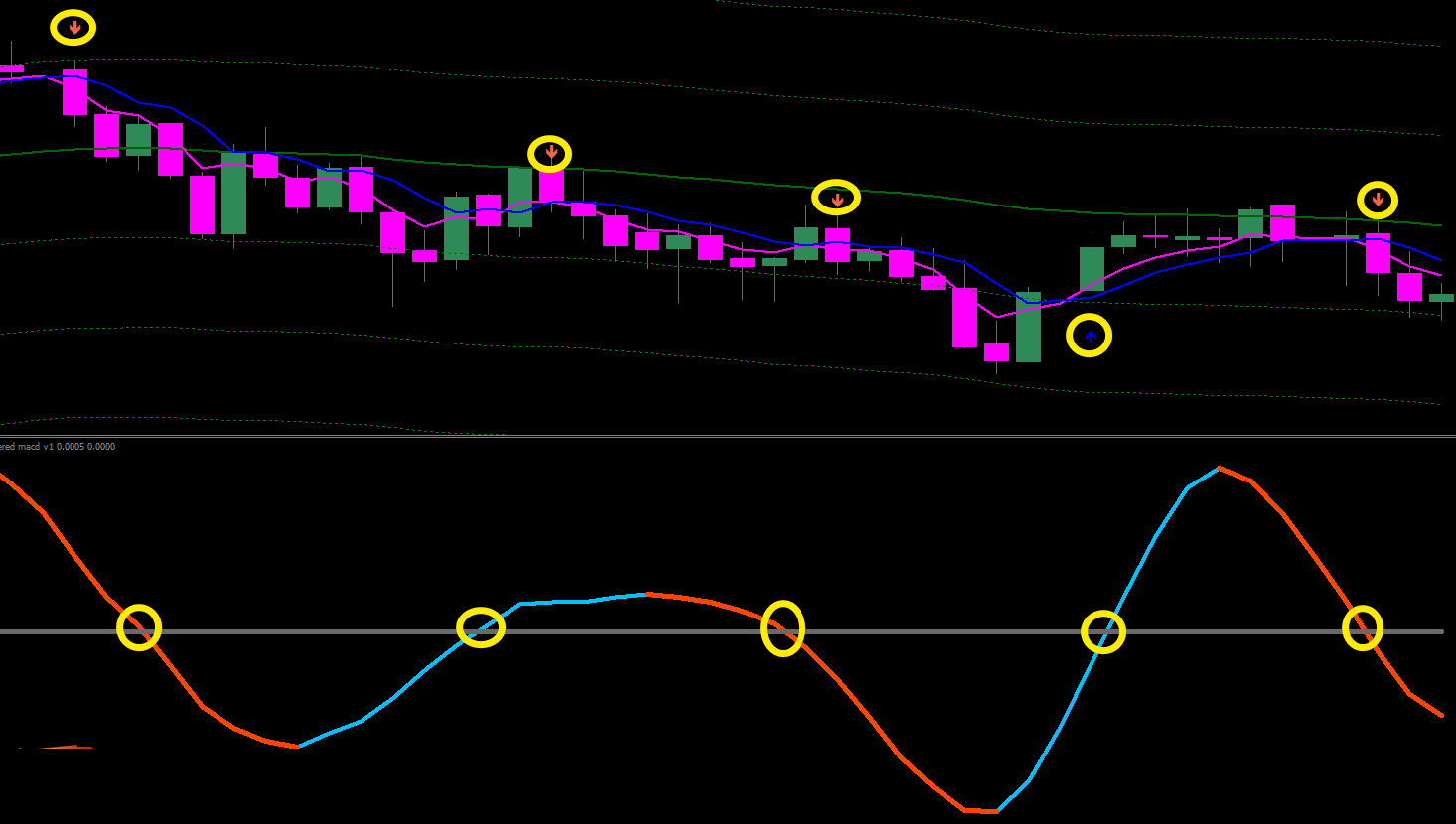Select the thick solid green middle band line
Viewport: 1456px width, 824px height.
pos(721,182)
